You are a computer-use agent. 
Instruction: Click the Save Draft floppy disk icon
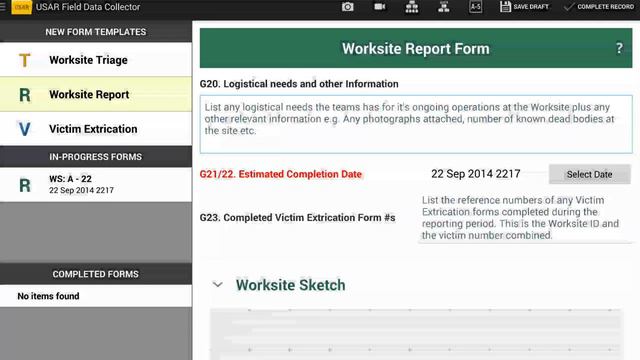click(x=505, y=7)
